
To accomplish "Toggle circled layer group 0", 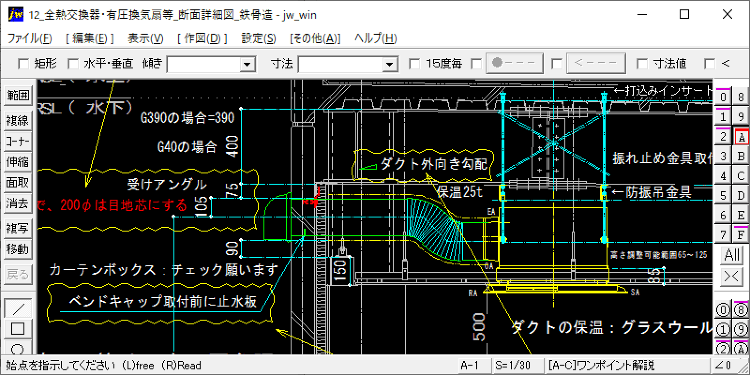I will 724,310.
